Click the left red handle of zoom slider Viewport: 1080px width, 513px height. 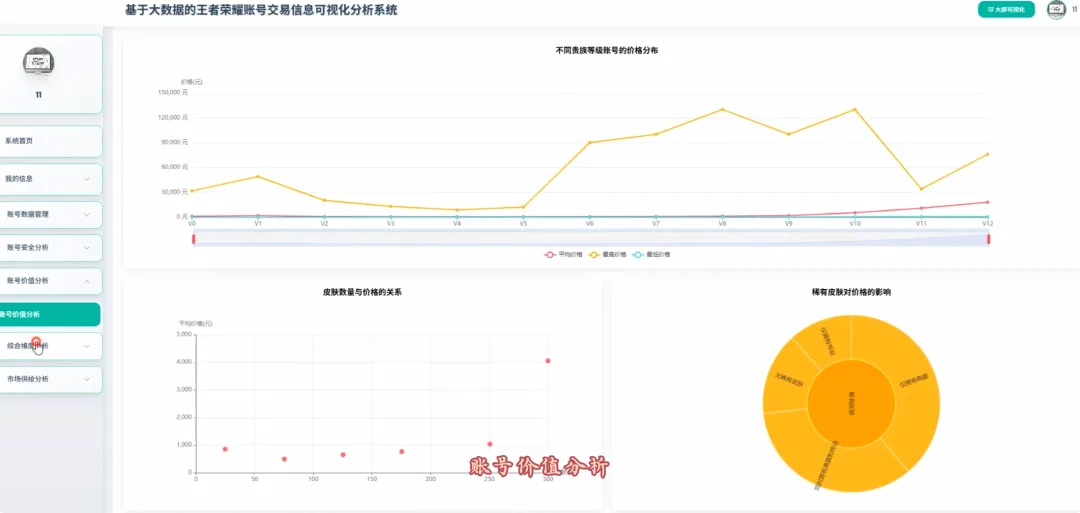coord(194,239)
